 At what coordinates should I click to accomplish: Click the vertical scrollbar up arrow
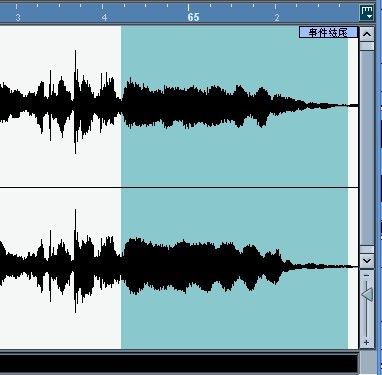[367, 34]
